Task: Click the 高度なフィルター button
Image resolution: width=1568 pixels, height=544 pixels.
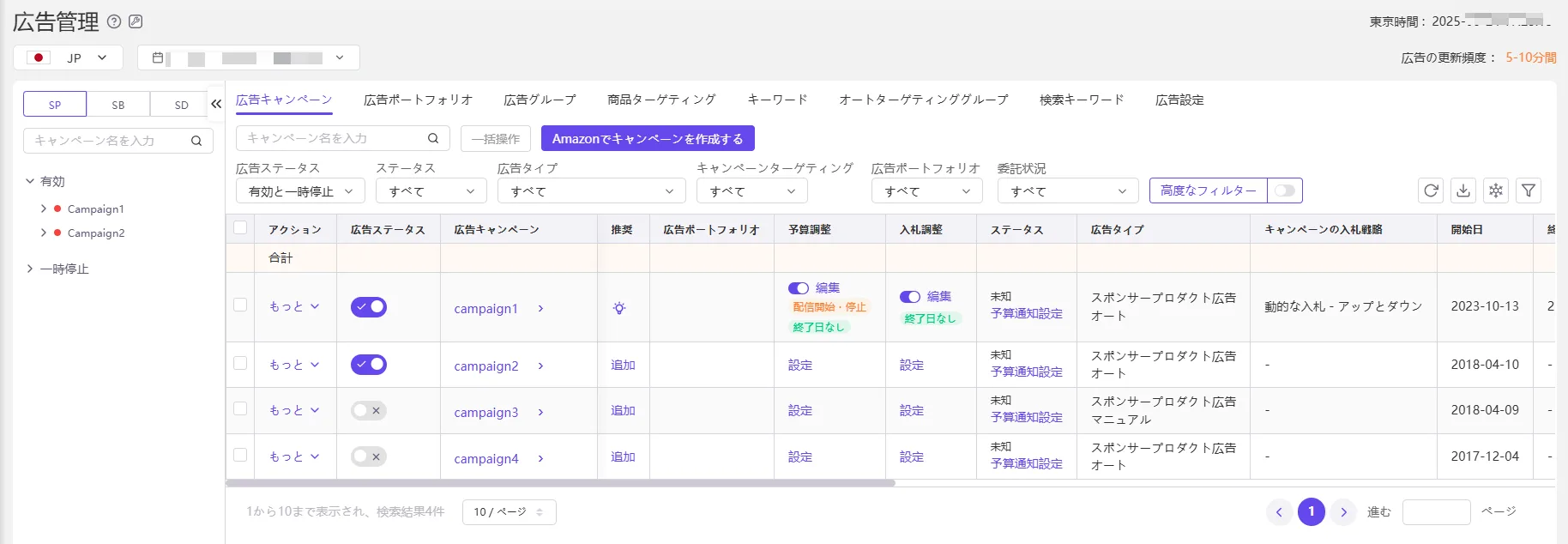Action: [1208, 190]
